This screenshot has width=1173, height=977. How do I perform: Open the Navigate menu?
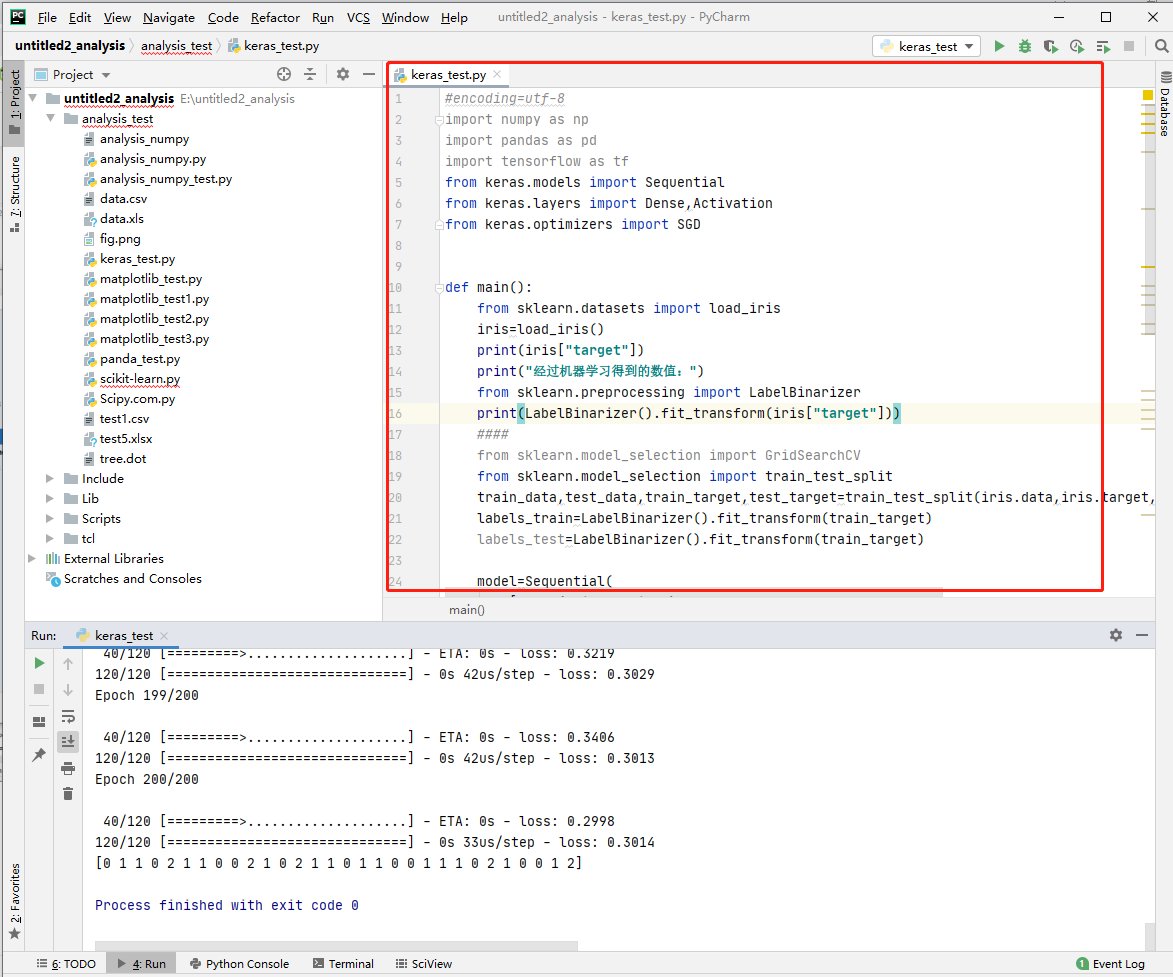[x=169, y=17]
